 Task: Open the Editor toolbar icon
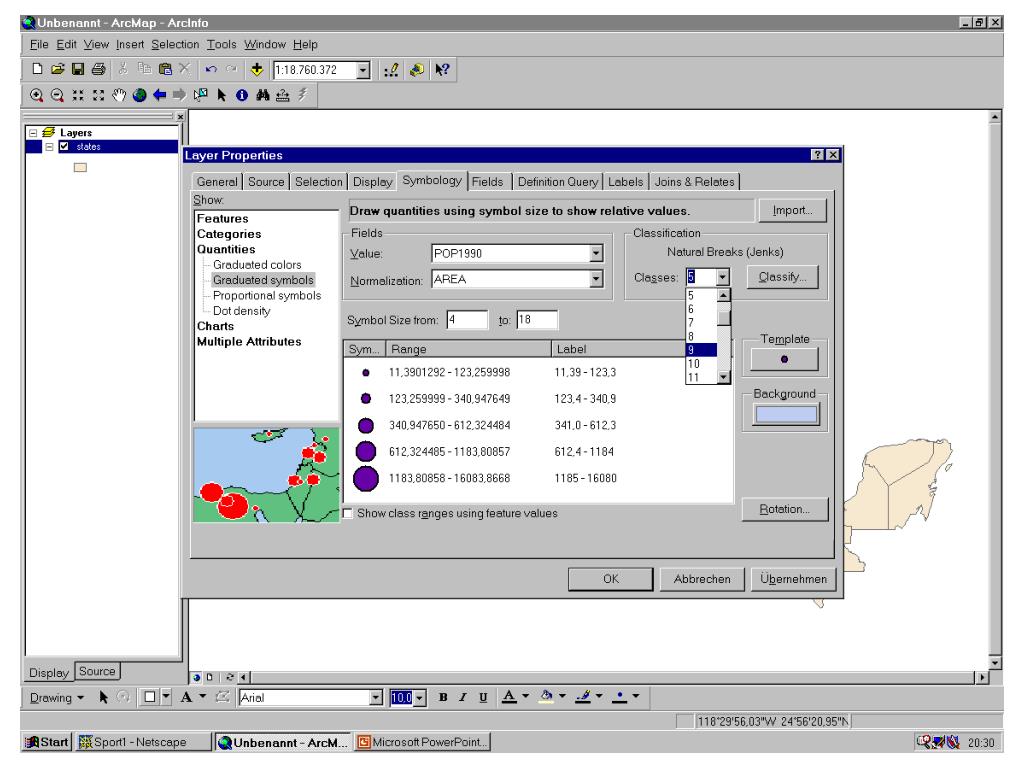391,70
